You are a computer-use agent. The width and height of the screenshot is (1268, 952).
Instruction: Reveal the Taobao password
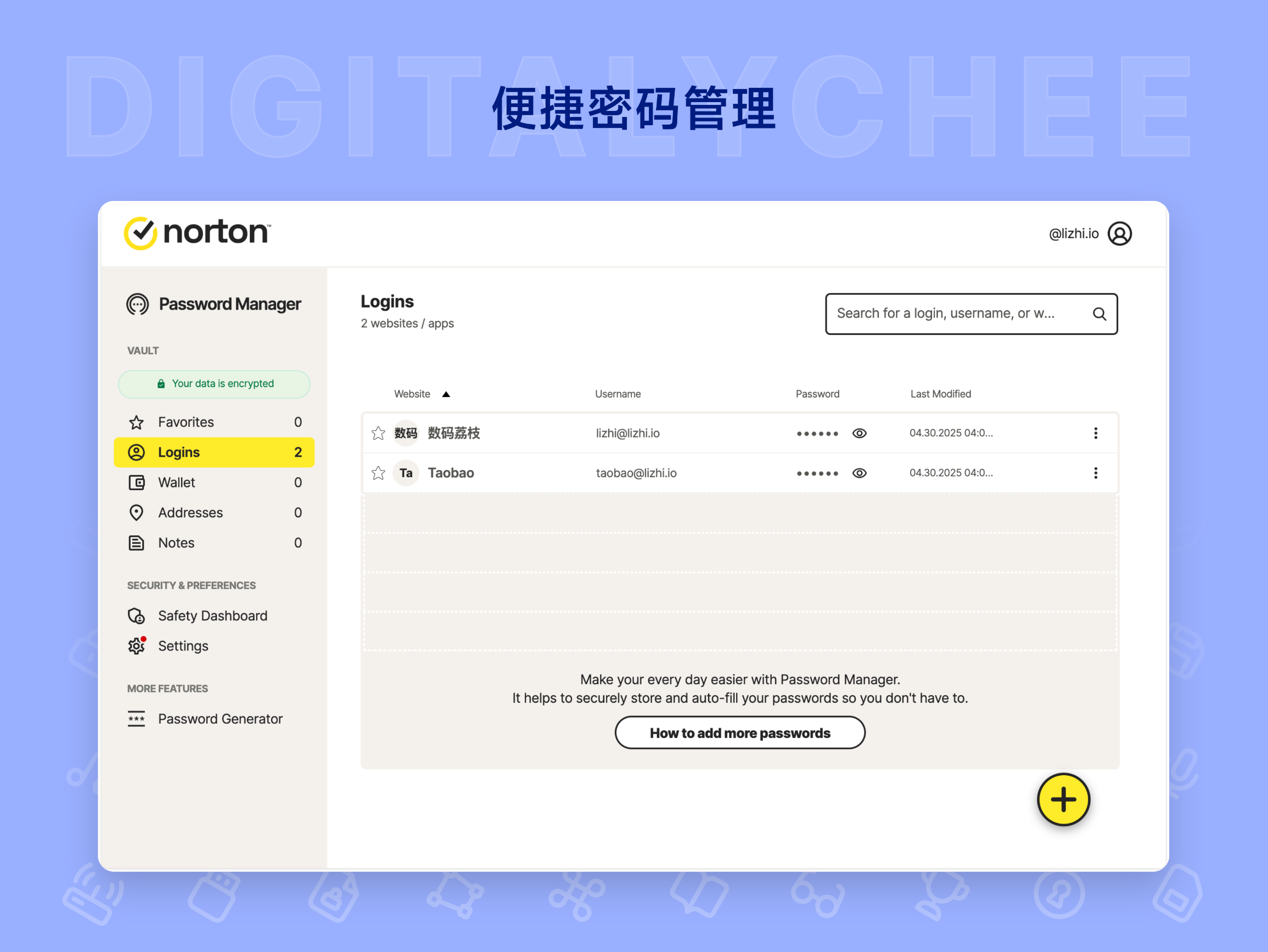(860, 473)
